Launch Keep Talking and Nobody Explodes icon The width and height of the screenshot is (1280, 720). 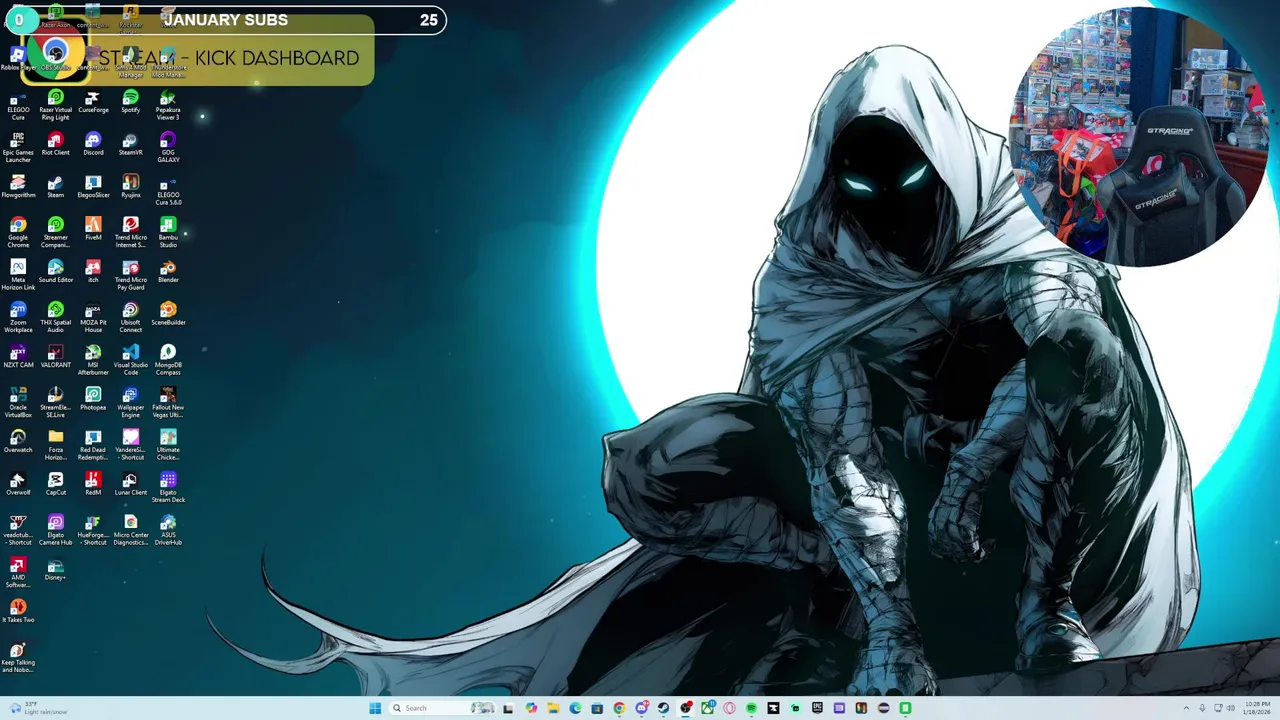(x=18, y=657)
